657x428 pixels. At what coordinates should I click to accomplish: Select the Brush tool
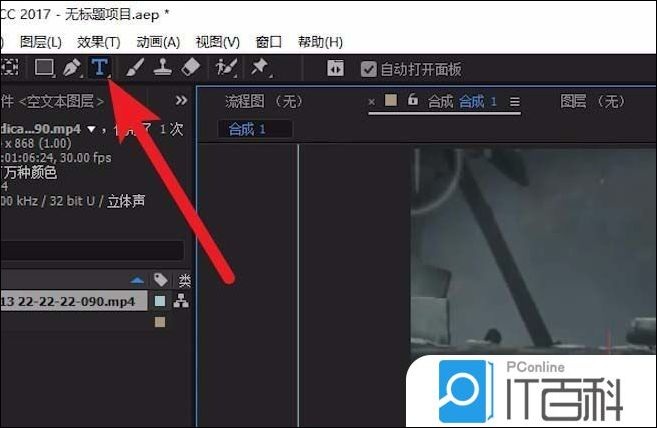[x=135, y=67]
